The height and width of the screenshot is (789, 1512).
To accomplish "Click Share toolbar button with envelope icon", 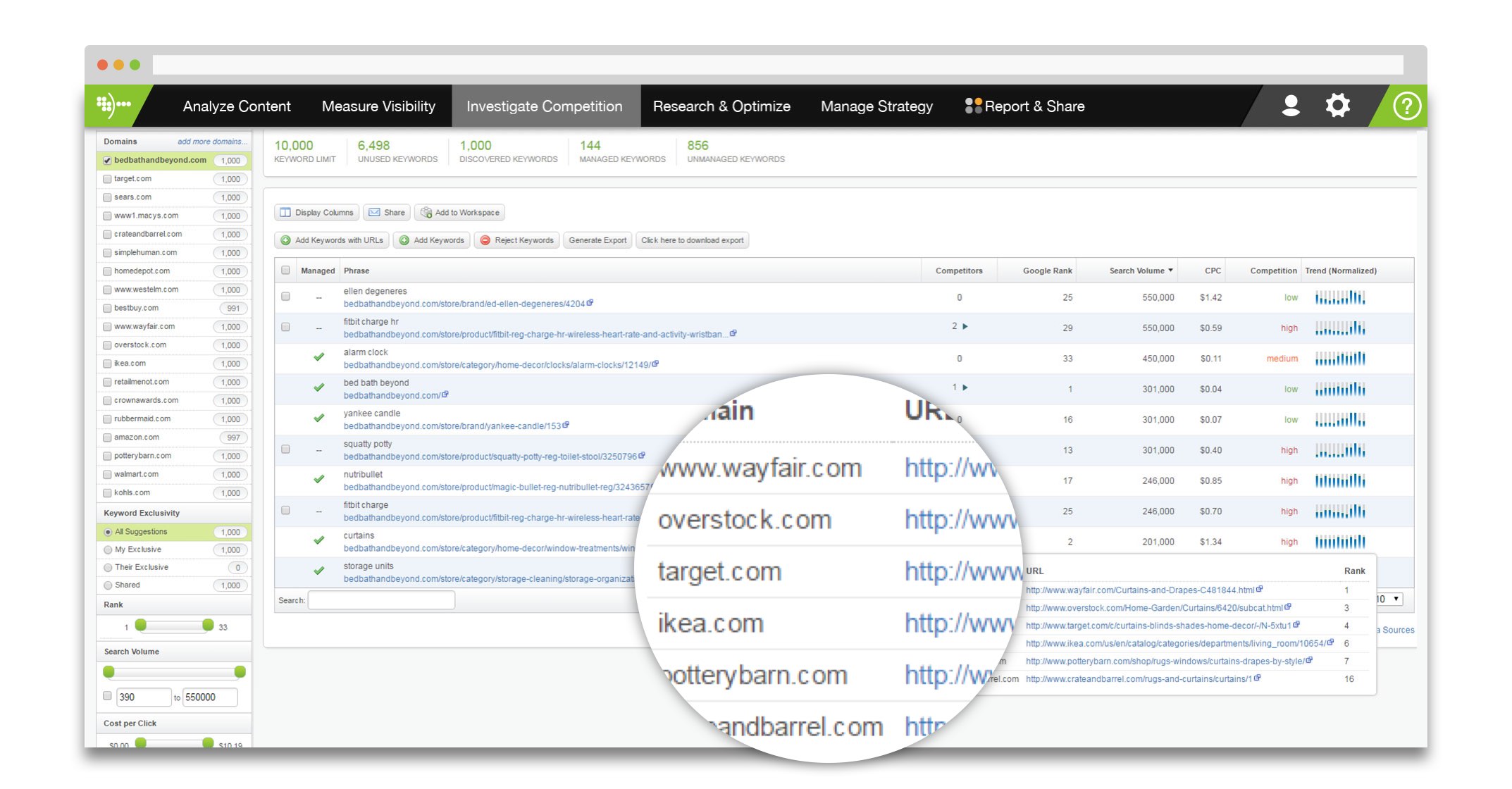I will pyautogui.click(x=387, y=213).
